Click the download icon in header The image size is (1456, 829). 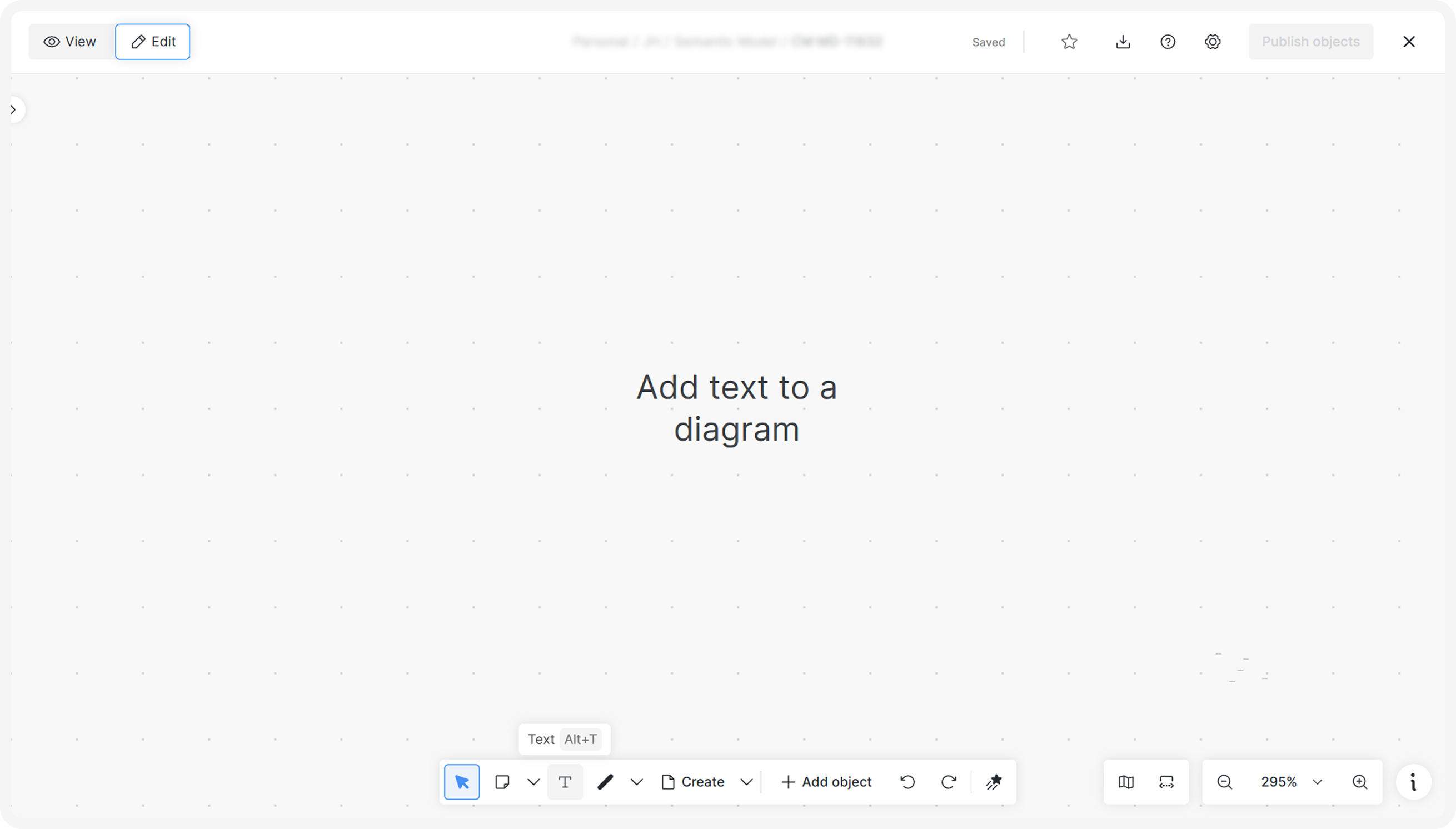pos(1123,42)
